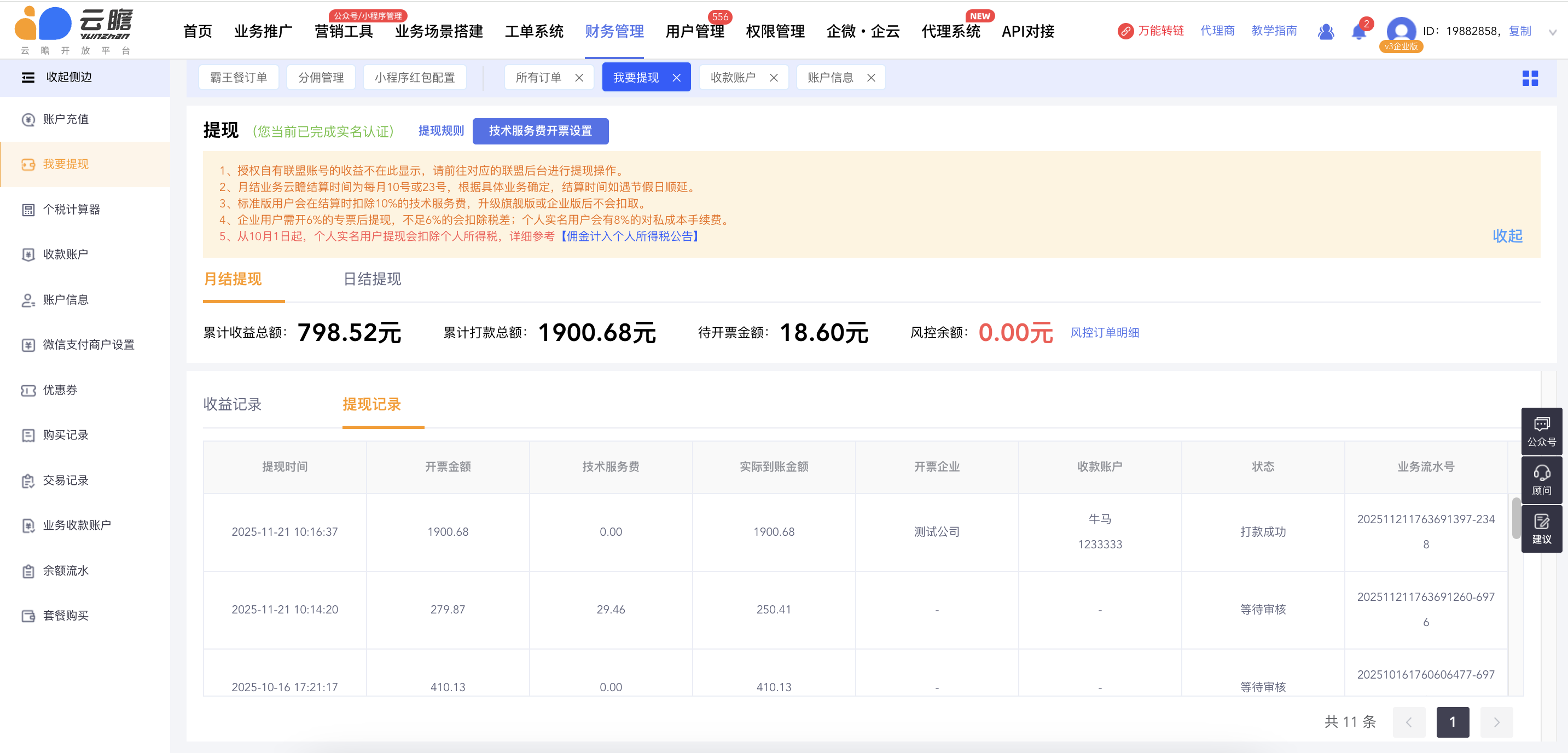
Task: Click the 技术服务费开票设置 button
Action: click(540, 131)
